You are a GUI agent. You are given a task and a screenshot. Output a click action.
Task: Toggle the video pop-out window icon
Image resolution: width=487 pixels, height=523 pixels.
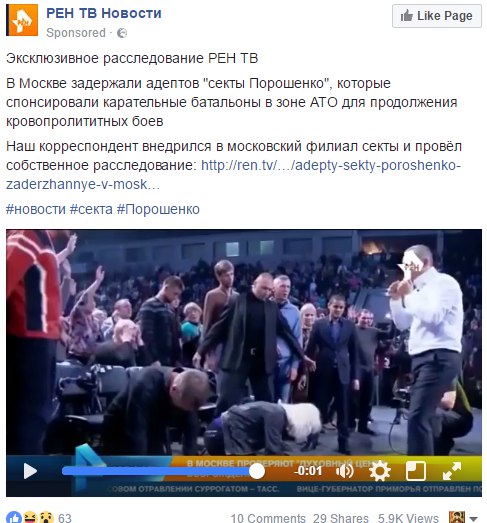(416, 471)
